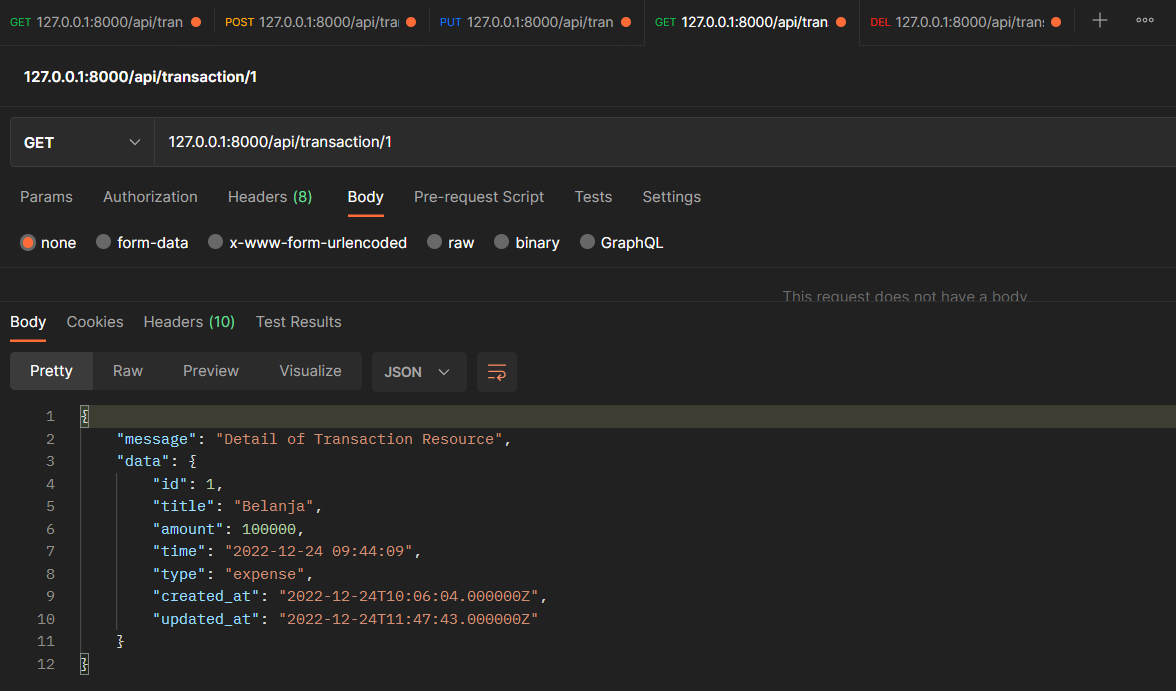Click unsaved dot on DEL tab
Image resolution: width=1176 pixels, height=691 pixels.
[1056, 23]
